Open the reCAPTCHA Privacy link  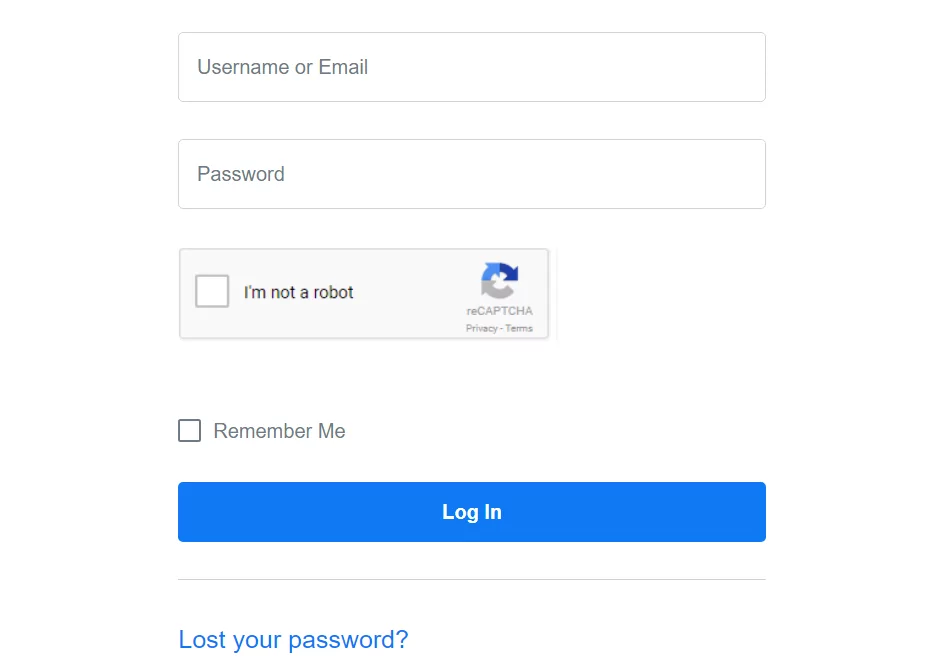(x=481, y=329)
